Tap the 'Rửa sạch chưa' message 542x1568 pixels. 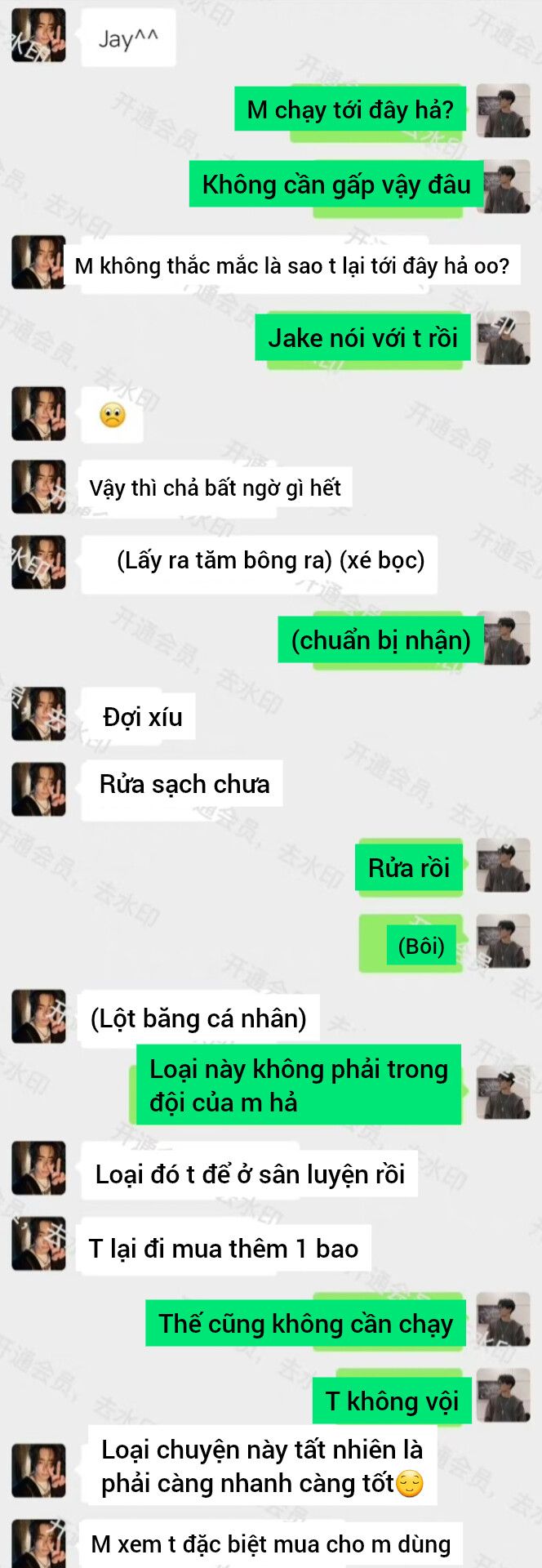point(184,785)
